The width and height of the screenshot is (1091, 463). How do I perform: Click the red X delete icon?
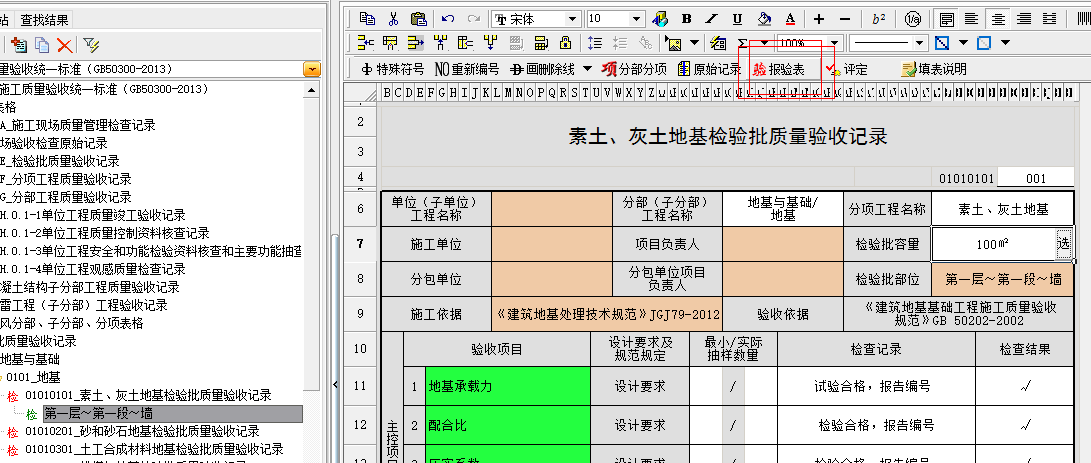64,44
